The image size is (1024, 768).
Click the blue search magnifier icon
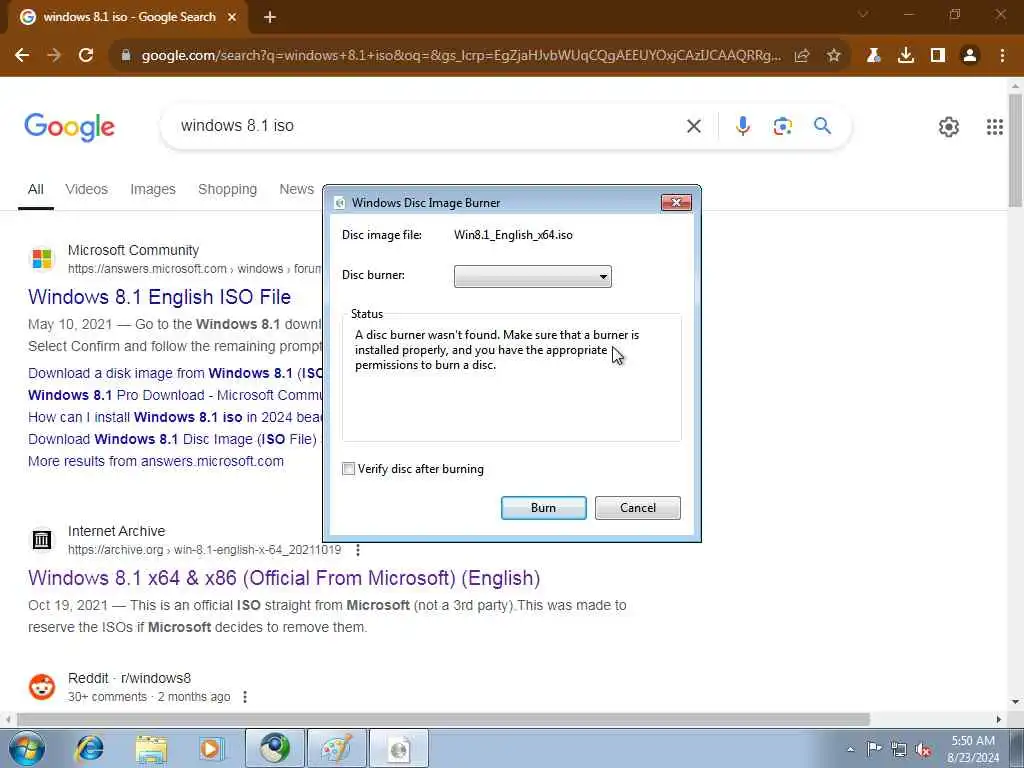[x=822, y=125]
